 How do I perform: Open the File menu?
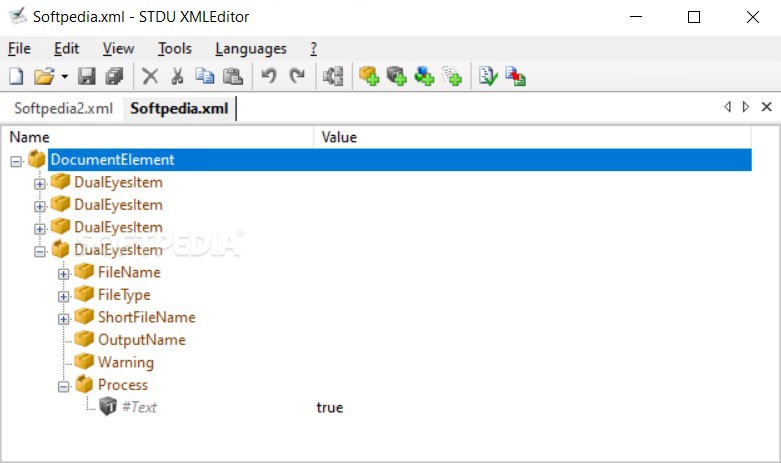click(x=19, y=49)
